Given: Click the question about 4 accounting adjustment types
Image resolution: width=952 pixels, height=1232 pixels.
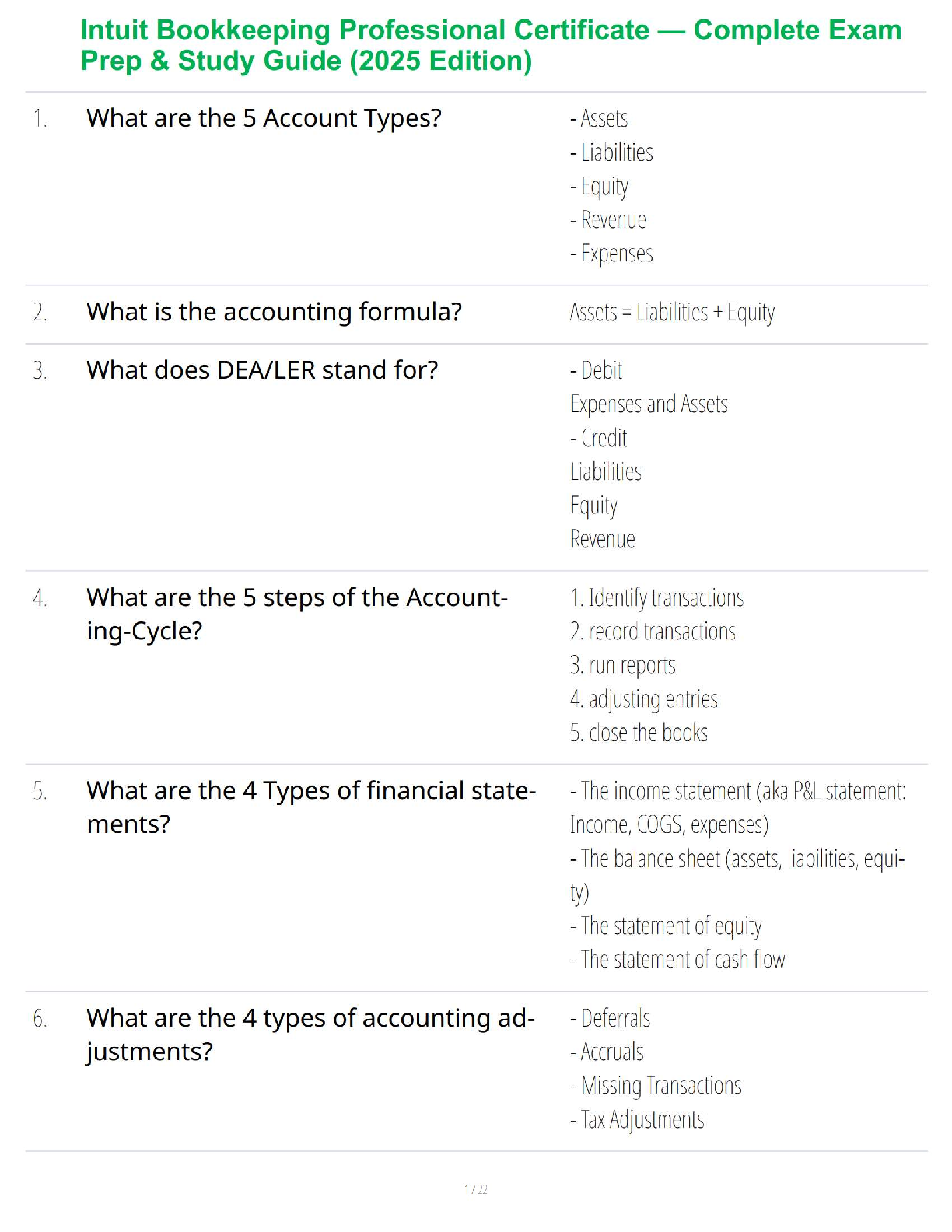Looking at the screenshot, I should click(310, 1034).
